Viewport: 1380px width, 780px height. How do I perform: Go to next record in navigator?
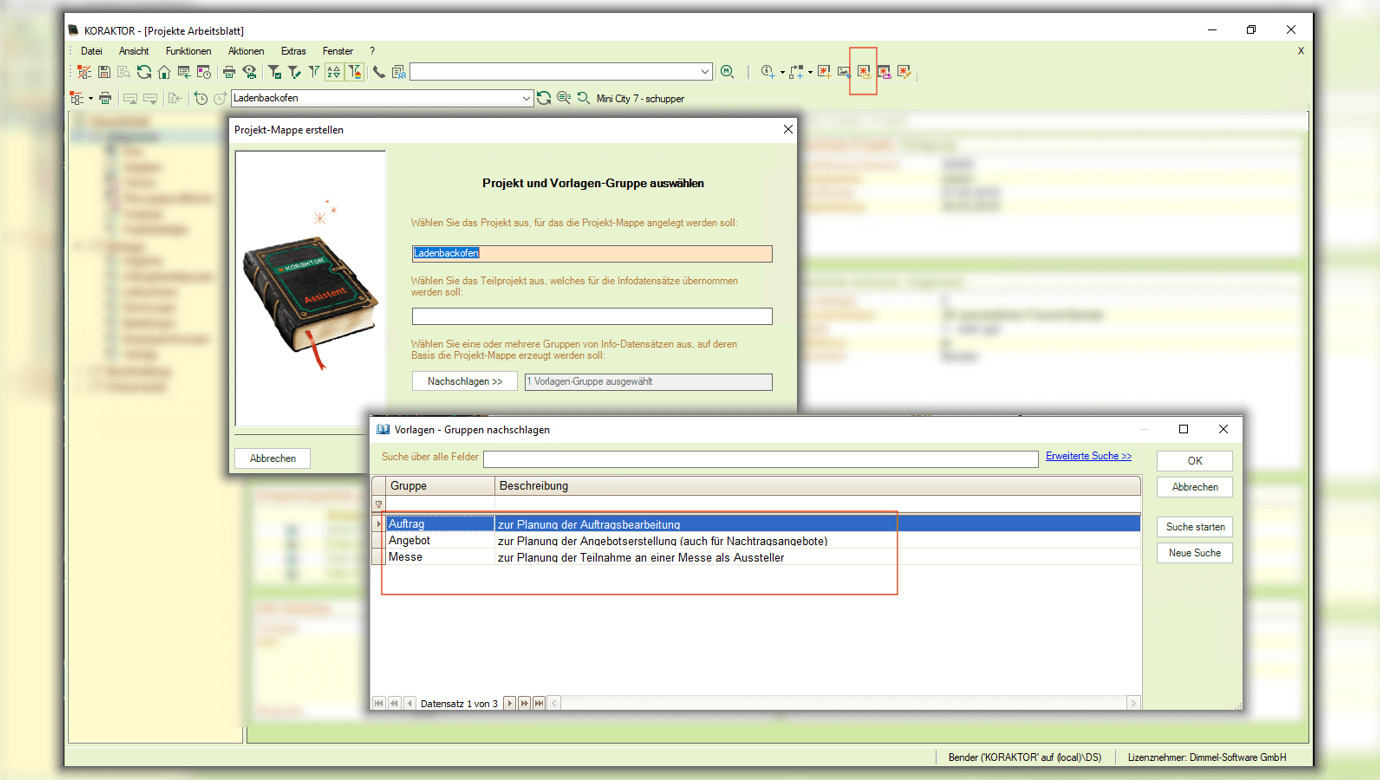(x=509, y=703)
